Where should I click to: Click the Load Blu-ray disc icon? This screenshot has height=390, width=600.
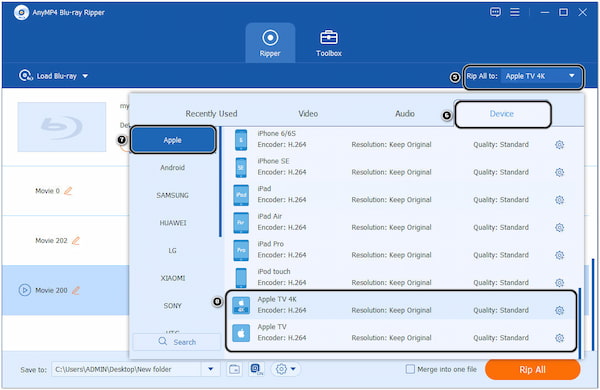25,75
